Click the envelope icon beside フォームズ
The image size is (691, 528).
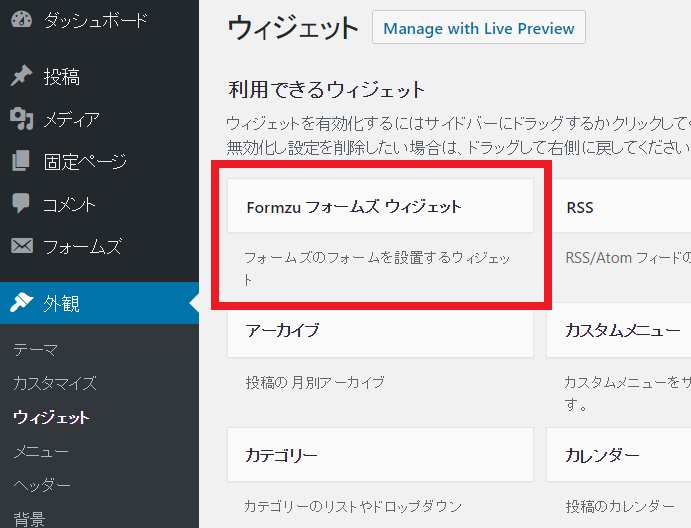point(22,245)
